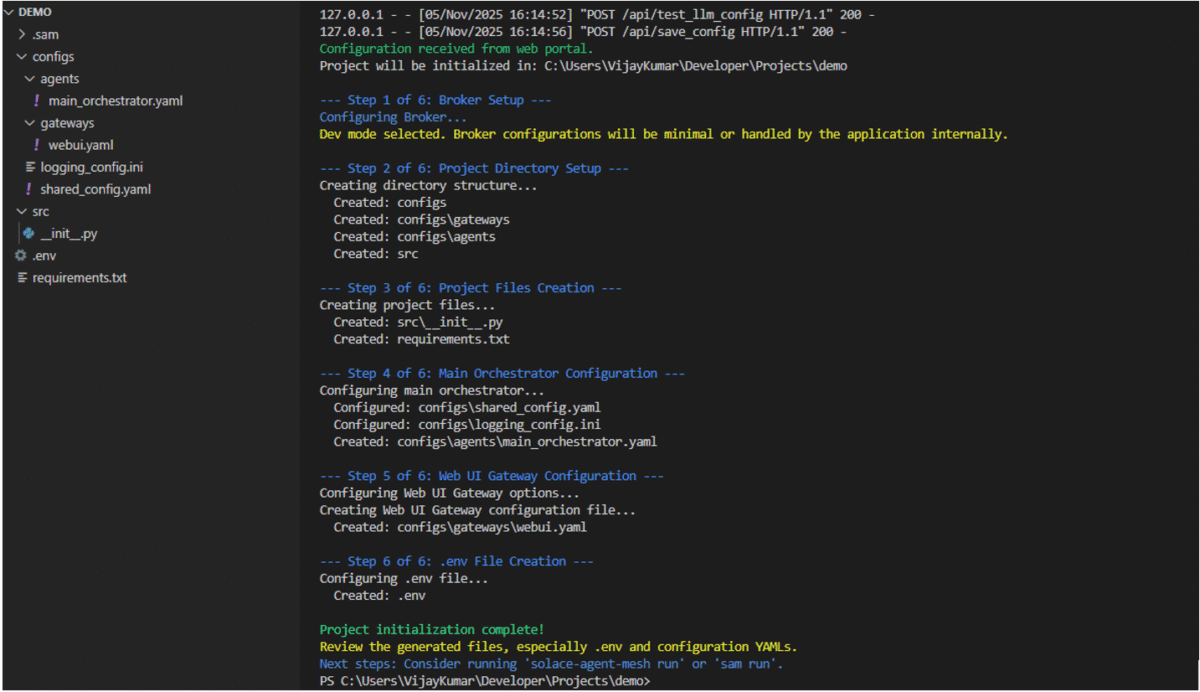Click the file icon beside logging_config.ini
1200x692 pixels.
click(x=30, y=166)
